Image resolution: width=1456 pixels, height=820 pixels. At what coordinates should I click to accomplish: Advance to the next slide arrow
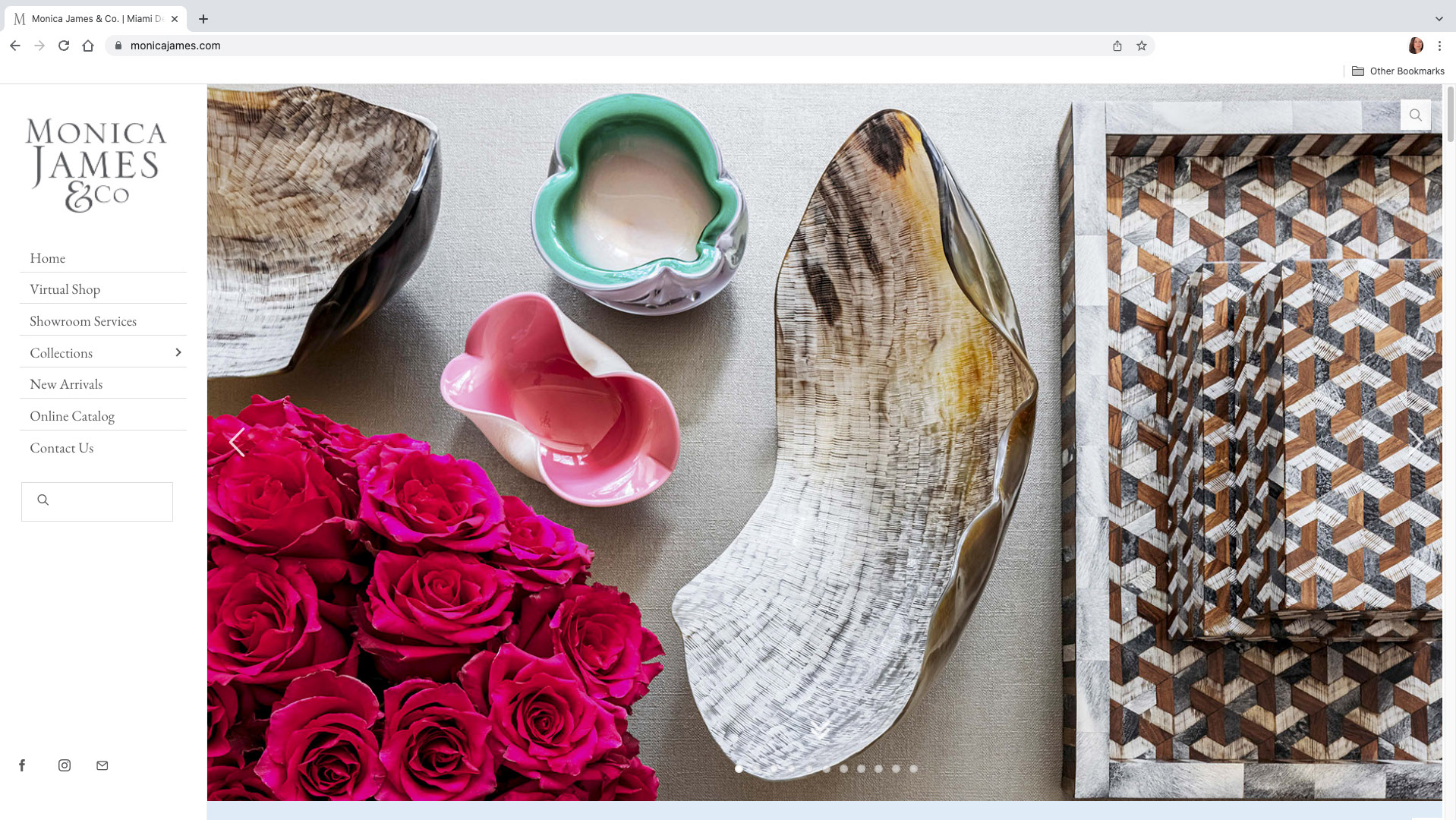(1415, 442)
